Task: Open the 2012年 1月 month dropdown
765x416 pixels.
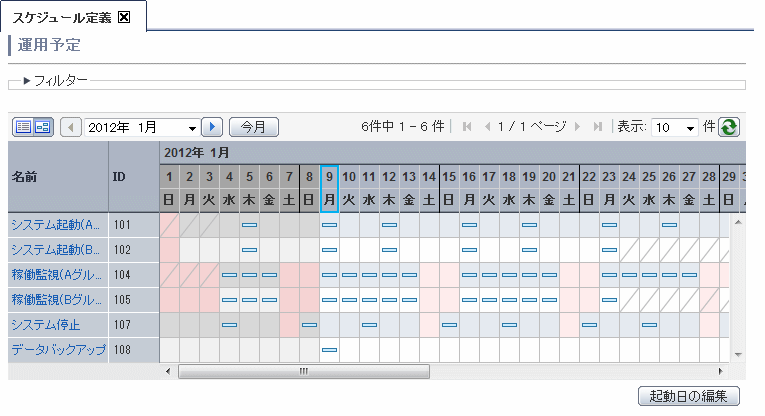Action: point(141,127)
